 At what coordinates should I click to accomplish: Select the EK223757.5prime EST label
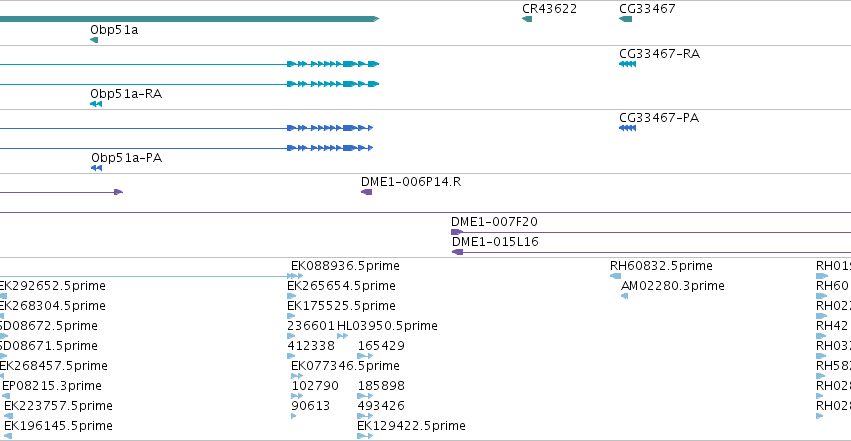click(x=58, y=406)
